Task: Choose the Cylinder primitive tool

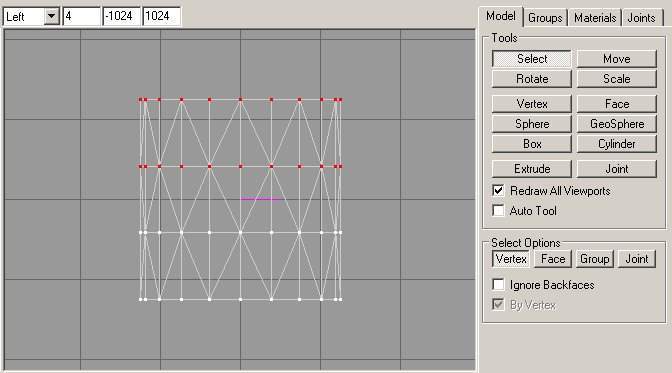Action: tap(616, 144)
